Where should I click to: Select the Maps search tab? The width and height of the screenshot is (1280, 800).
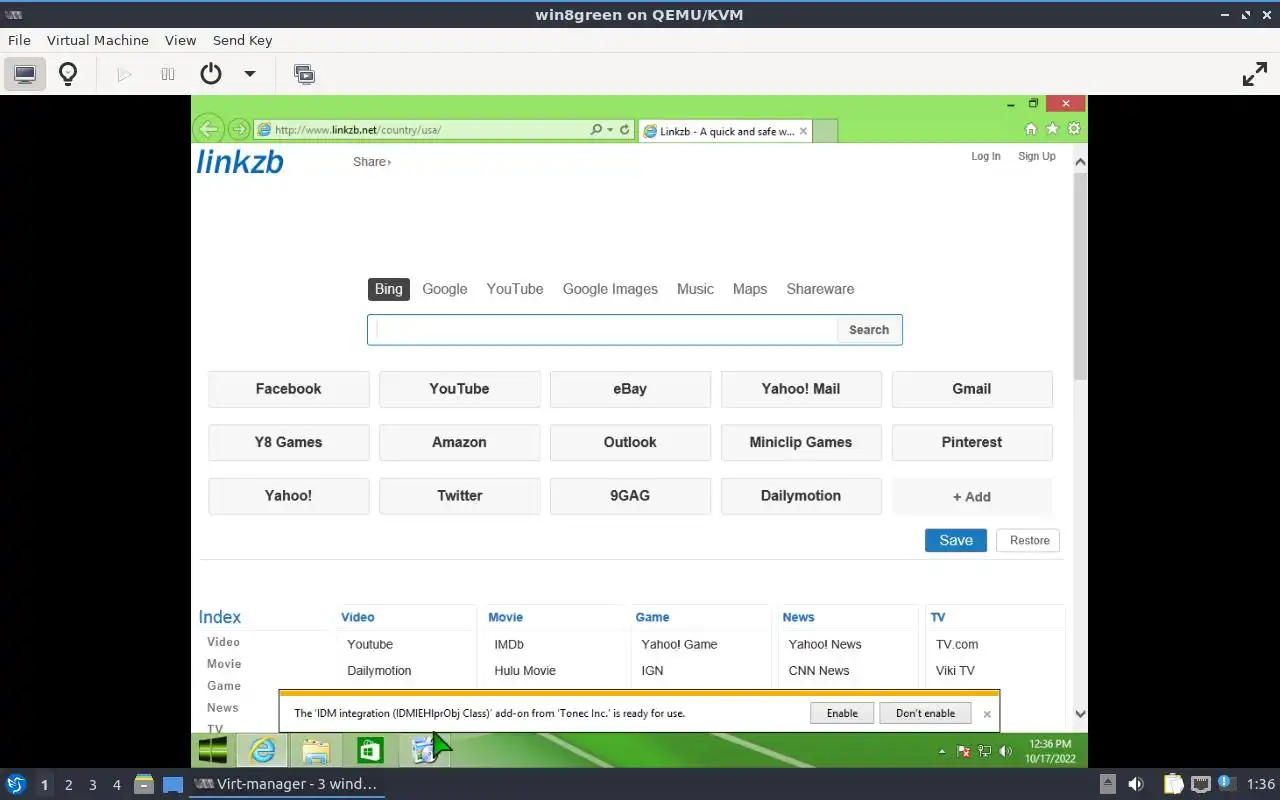[750, 289]
